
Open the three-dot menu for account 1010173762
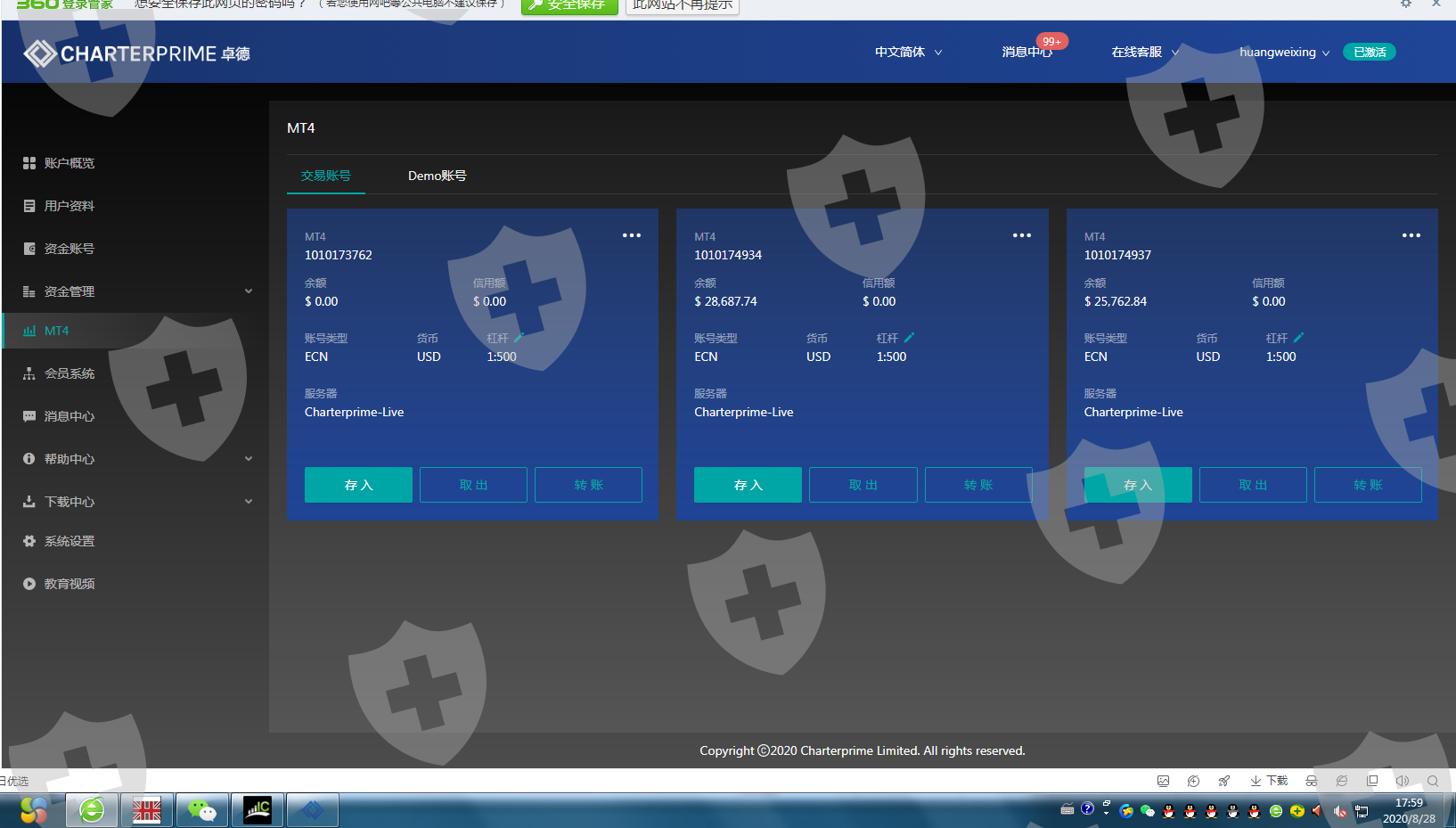click(631, 235)
